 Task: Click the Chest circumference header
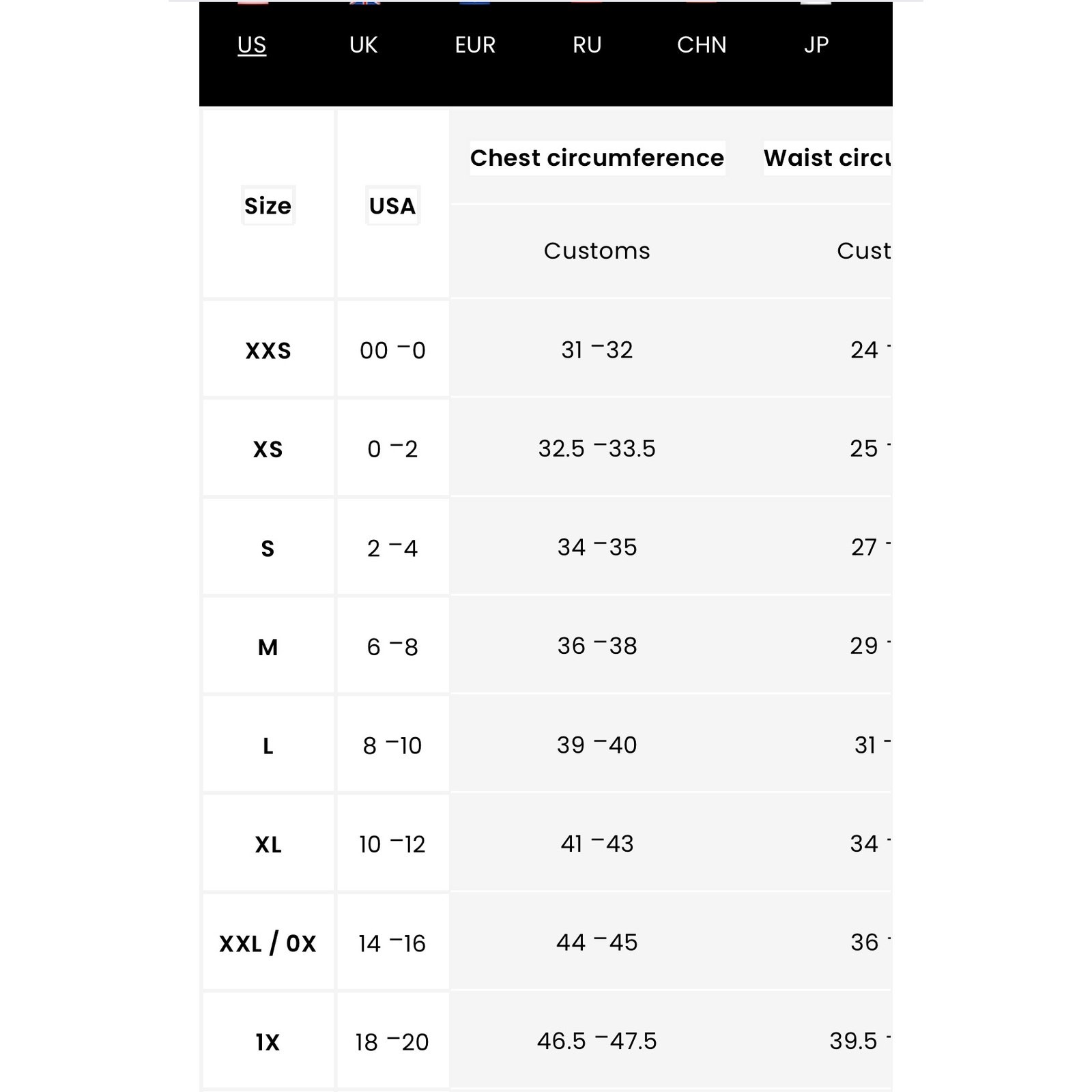(x=597, y=158)
